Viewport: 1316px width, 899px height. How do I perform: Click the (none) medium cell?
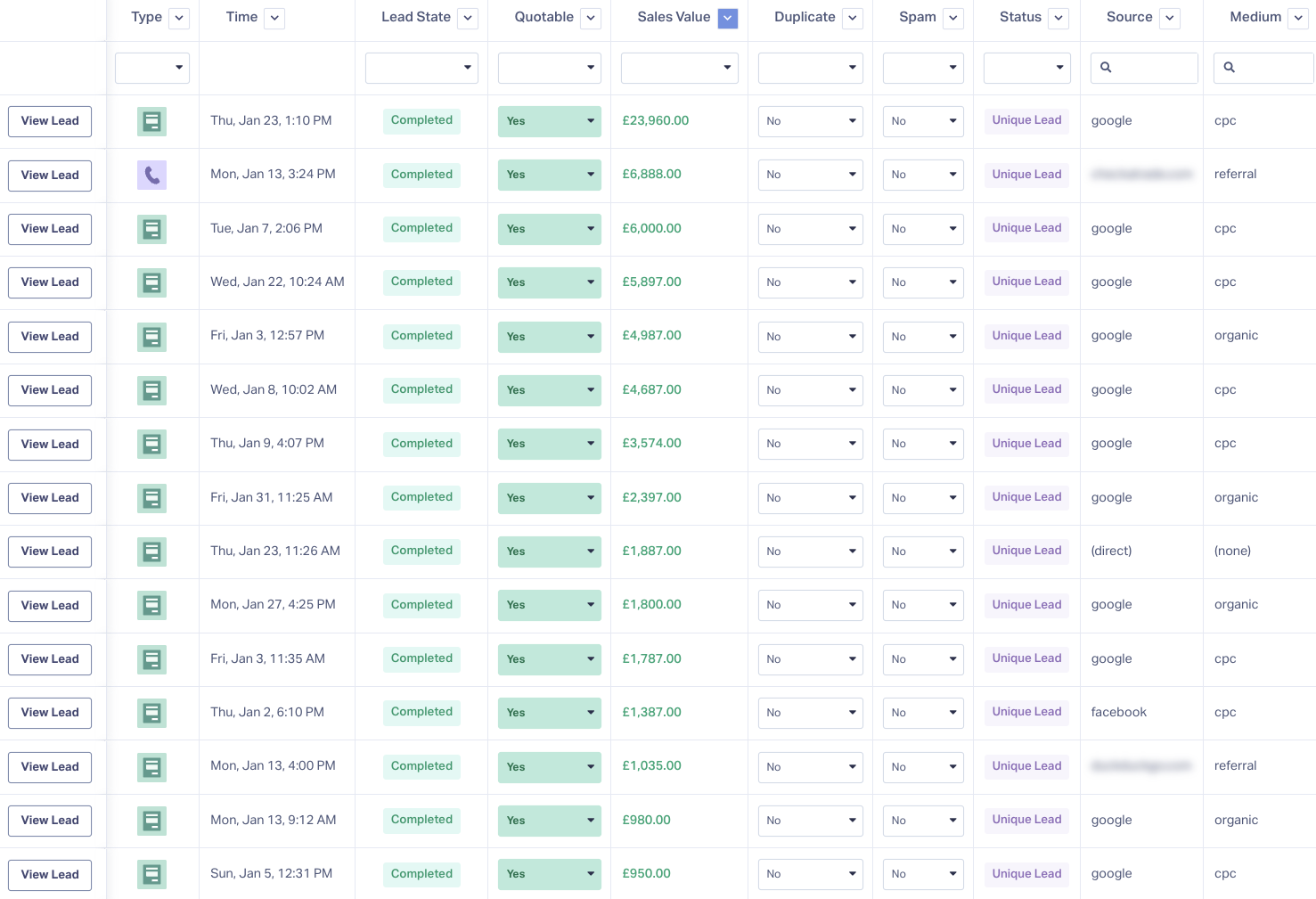(x=1232, y=552)
